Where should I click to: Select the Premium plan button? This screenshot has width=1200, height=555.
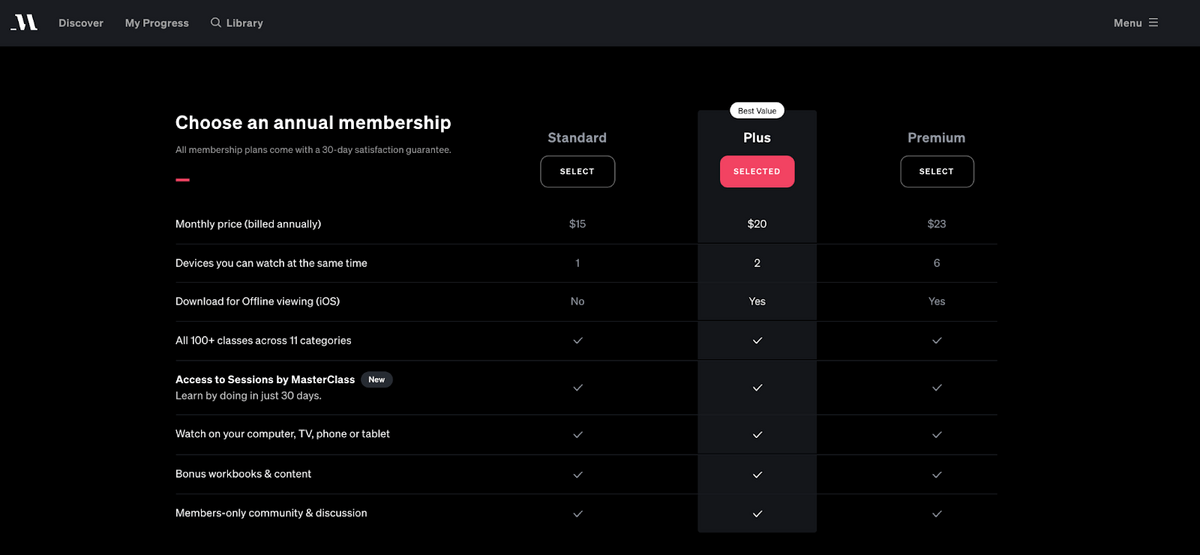[x=937, y=171]
